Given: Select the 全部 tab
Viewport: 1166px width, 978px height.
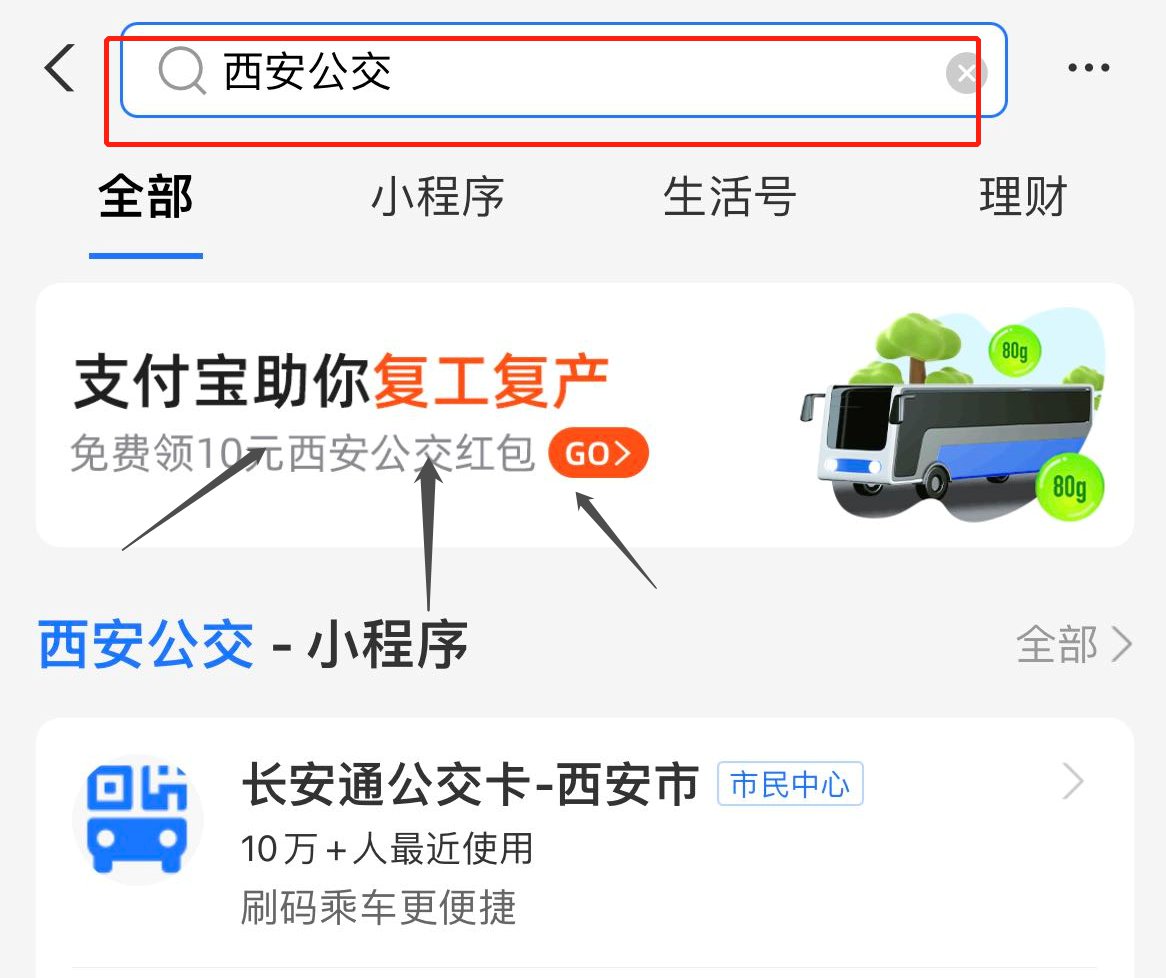Looking at the screenshot, I should point(146,197).
